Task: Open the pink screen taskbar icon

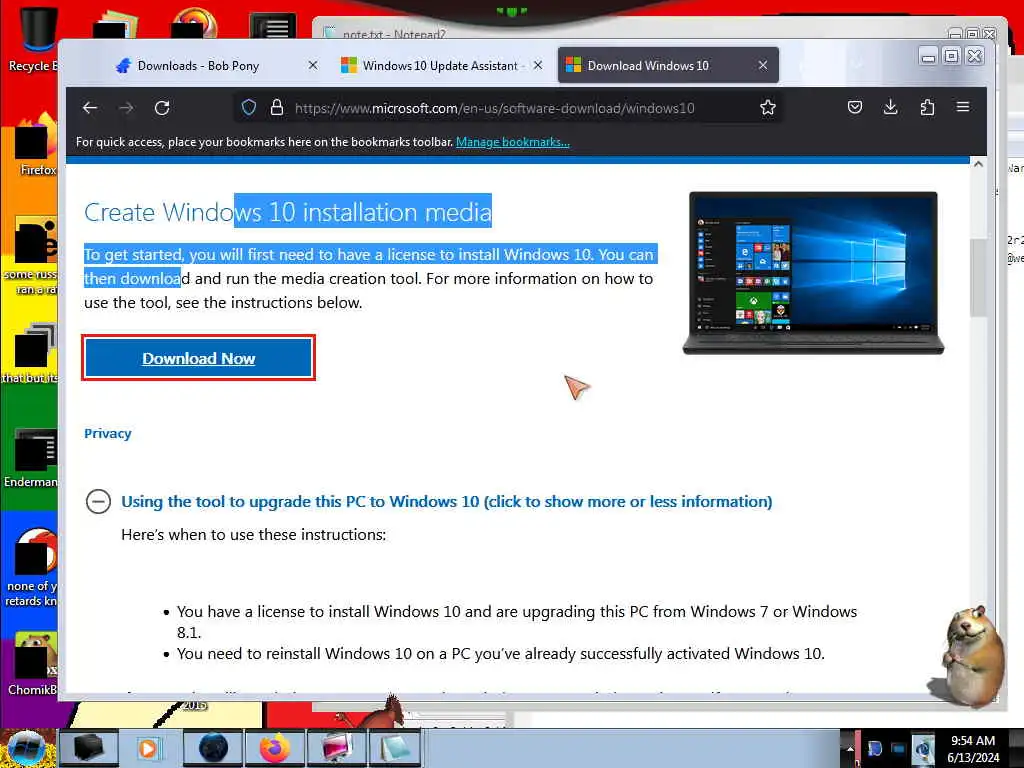Action: coord(336,748)
